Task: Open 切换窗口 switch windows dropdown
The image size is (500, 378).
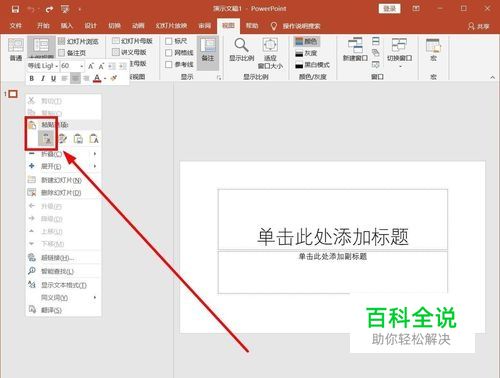Action: 399,53
